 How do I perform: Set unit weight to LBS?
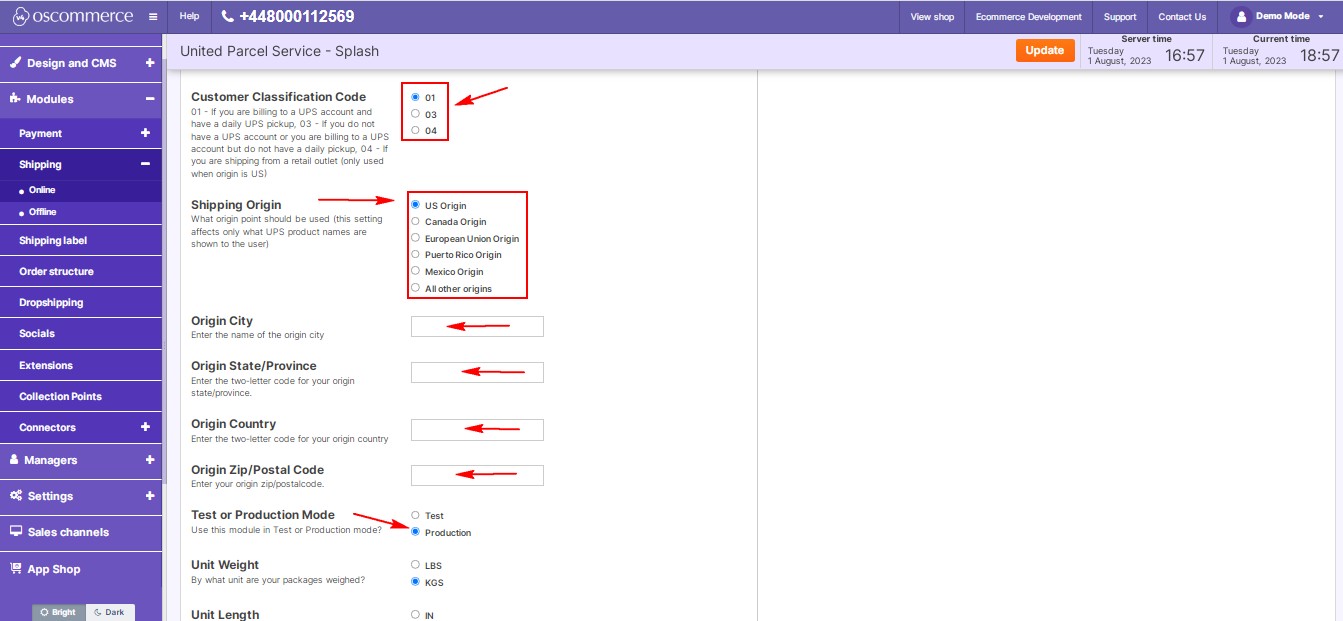(415, 565)
